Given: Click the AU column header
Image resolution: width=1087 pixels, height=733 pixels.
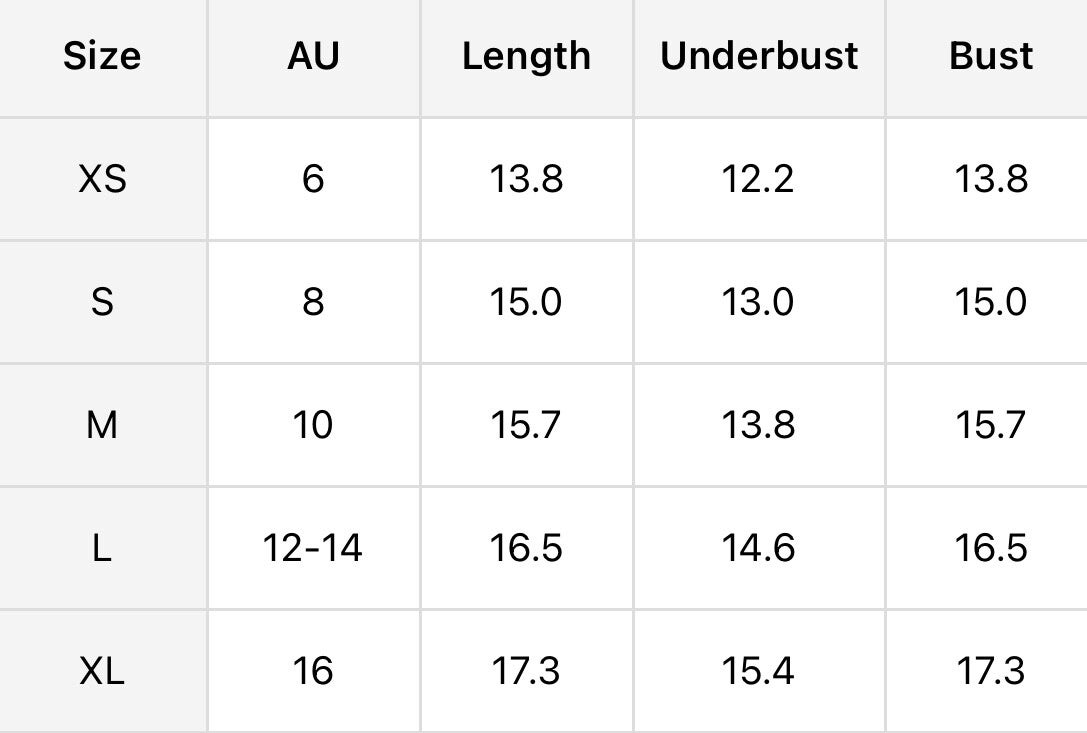Looking at the screenshot, I should point(313,56).
